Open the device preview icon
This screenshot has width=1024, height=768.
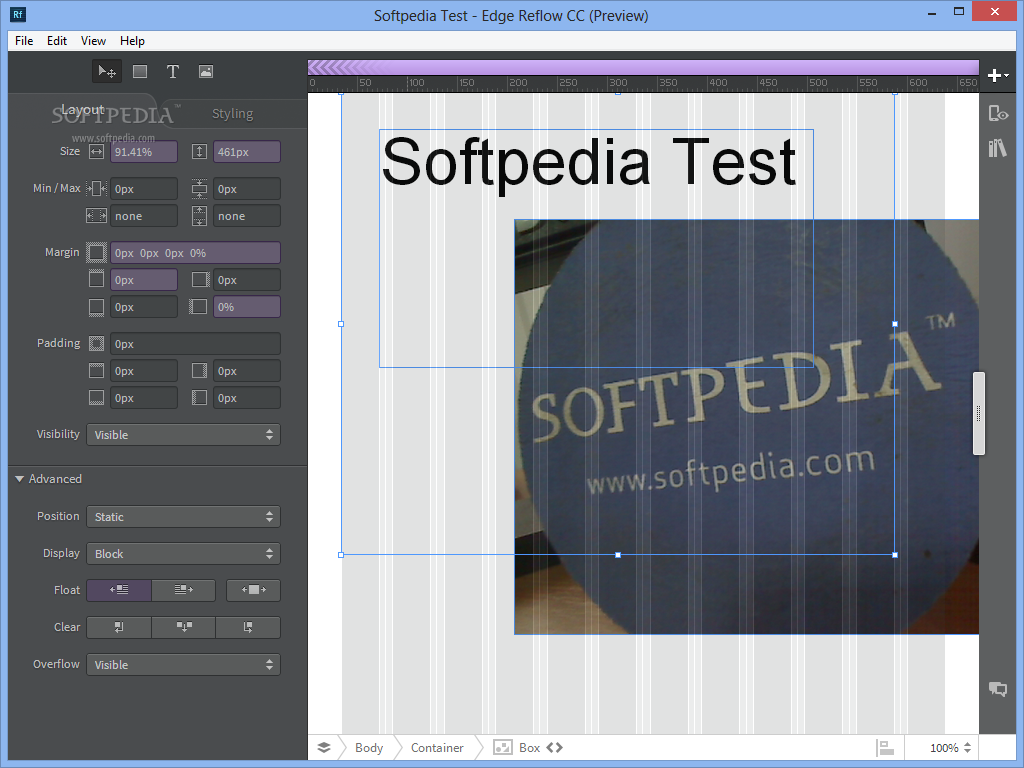pyautogui.click(x=998, y=114)
